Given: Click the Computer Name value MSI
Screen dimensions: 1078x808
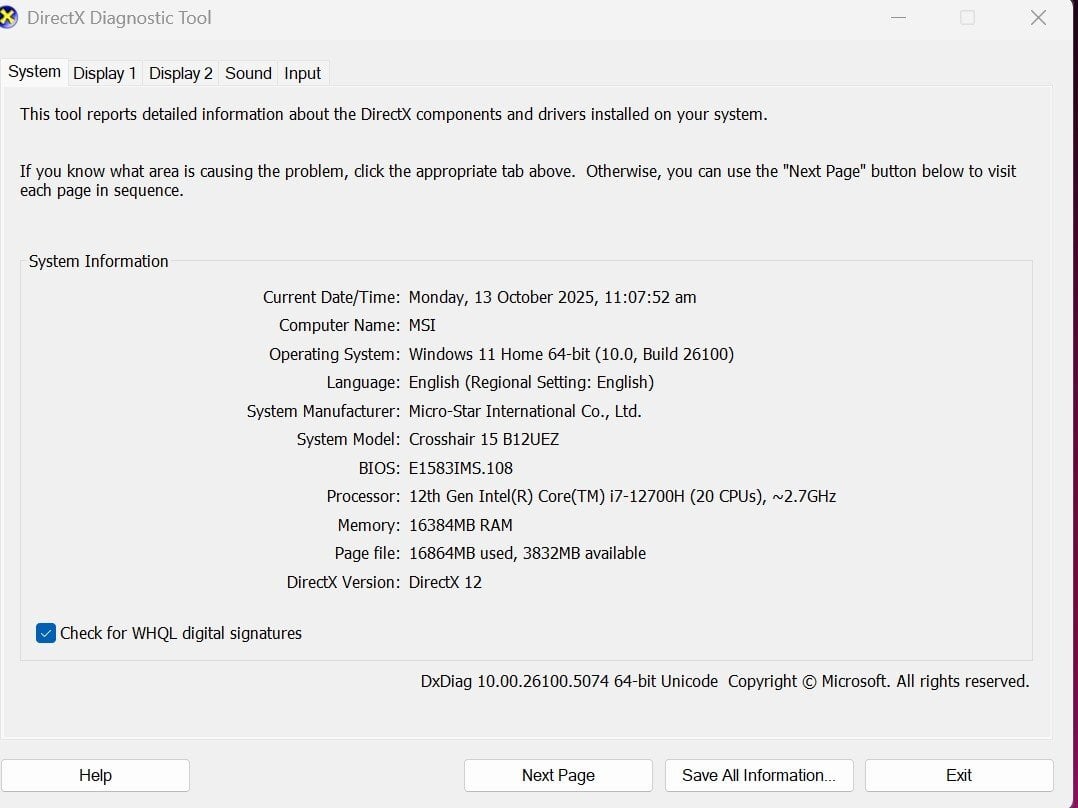Looking at the screenshot, I should 422,325.
